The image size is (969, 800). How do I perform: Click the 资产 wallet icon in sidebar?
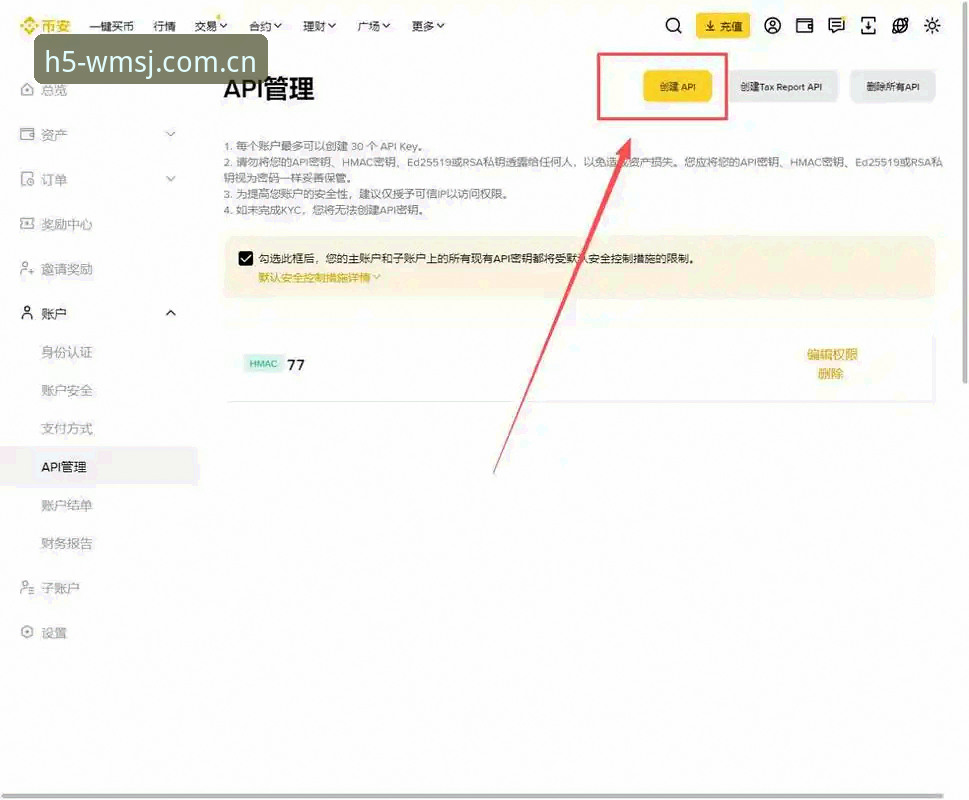[x=27, y=134]
